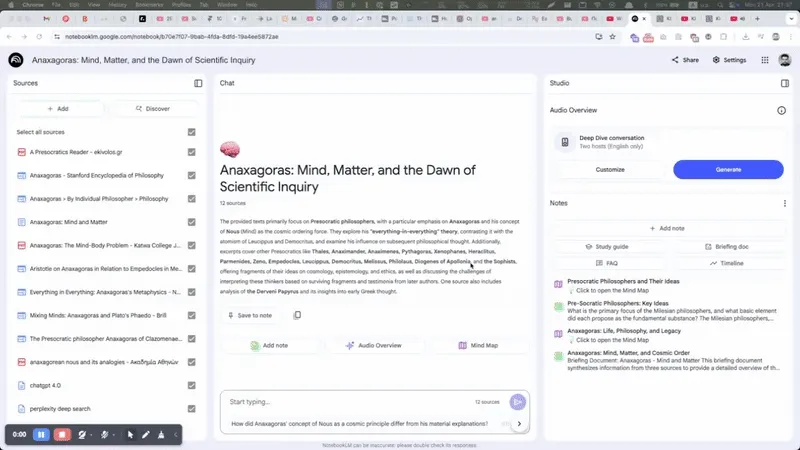Open the Share dialog

tap(685, 60)
